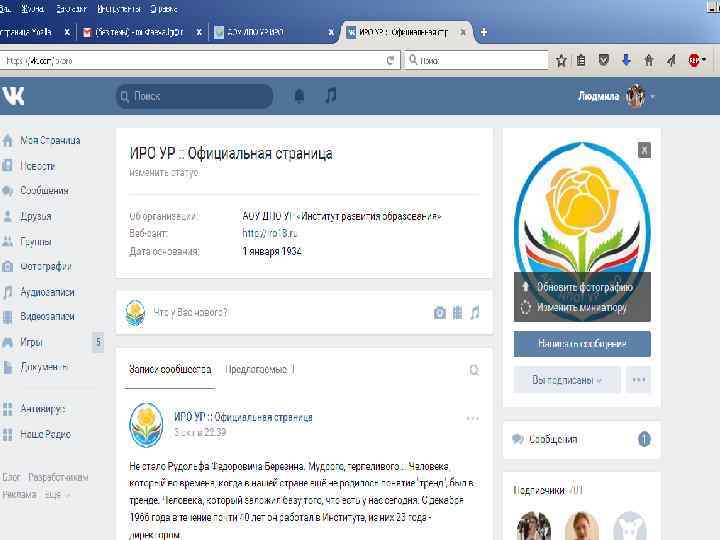Attach audio with note icon in post box

(474, 313)
